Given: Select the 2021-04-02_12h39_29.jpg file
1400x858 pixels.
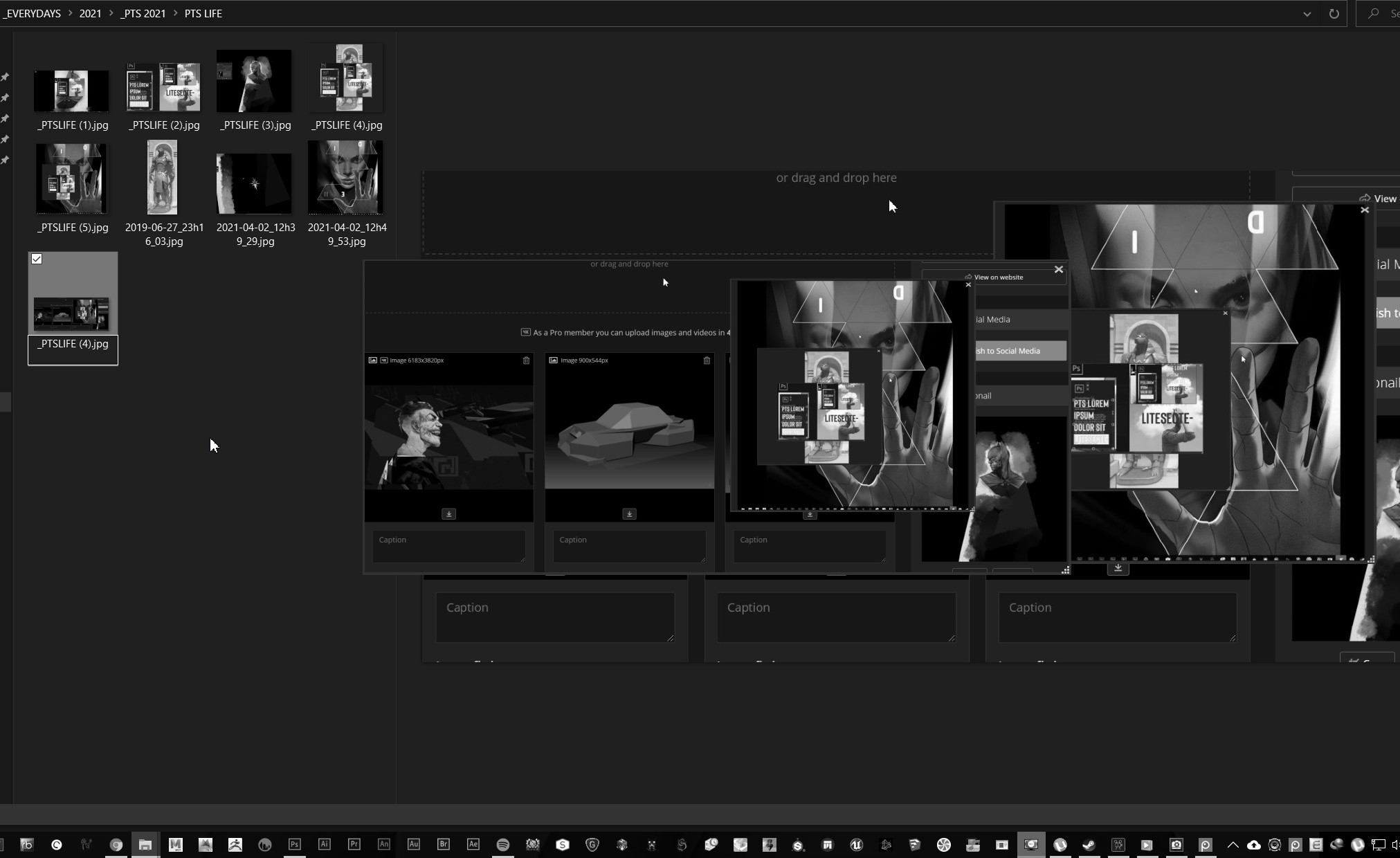Looking at the screenshot, I should click(254, 183).
